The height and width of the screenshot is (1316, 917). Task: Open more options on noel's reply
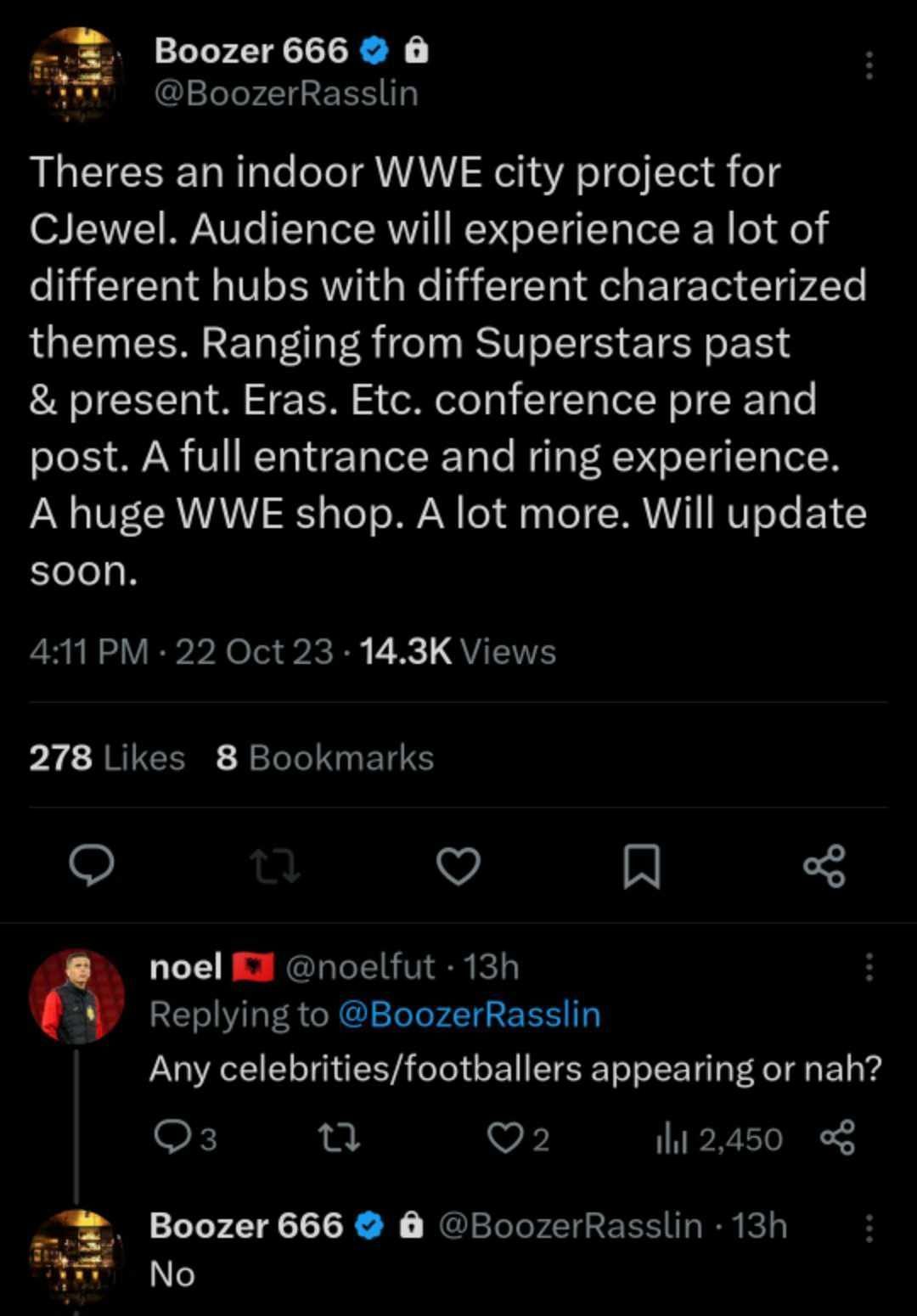coord(868,967)
